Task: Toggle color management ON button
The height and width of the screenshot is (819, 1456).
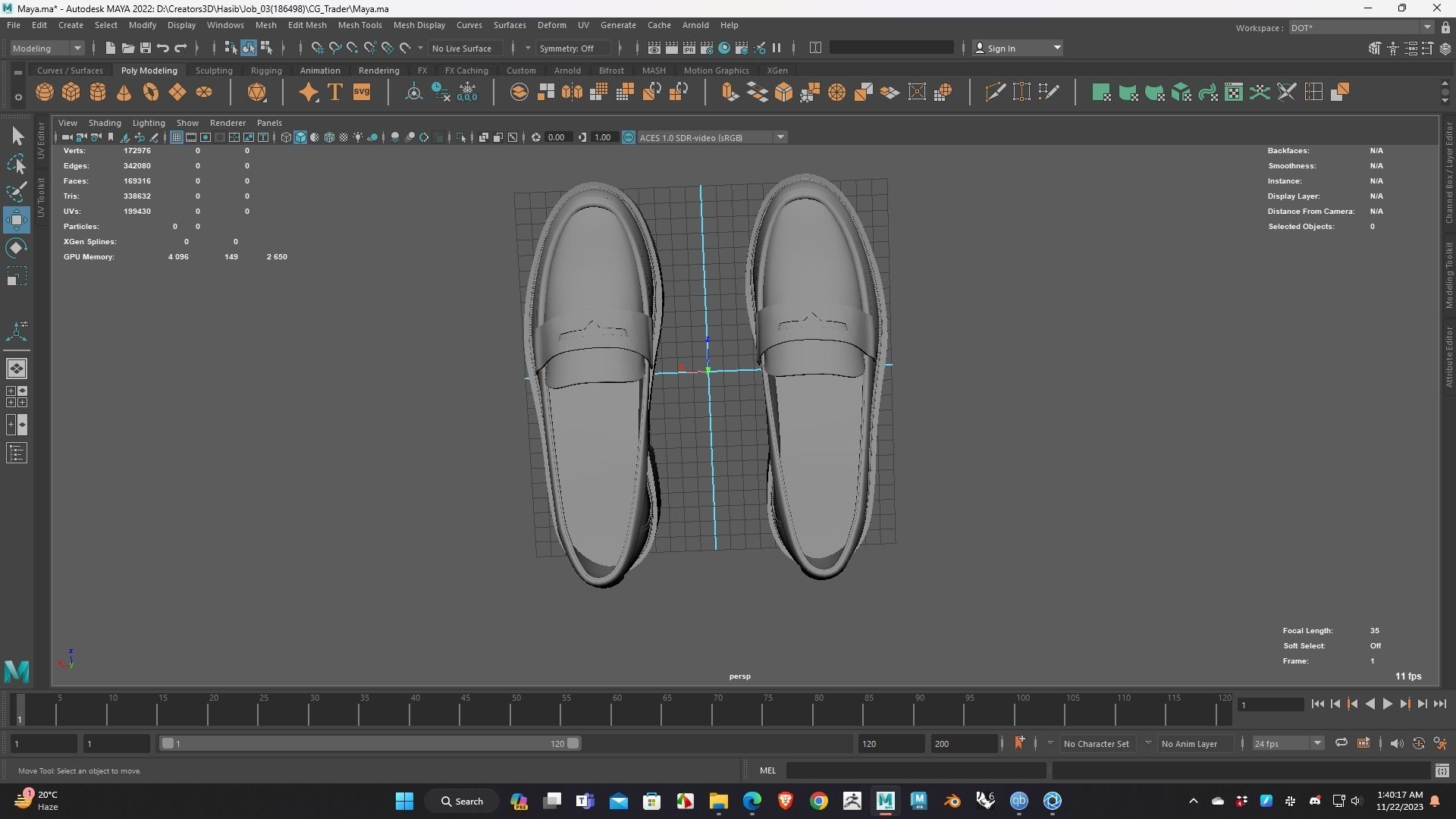Action: click(x=629, y=137)
